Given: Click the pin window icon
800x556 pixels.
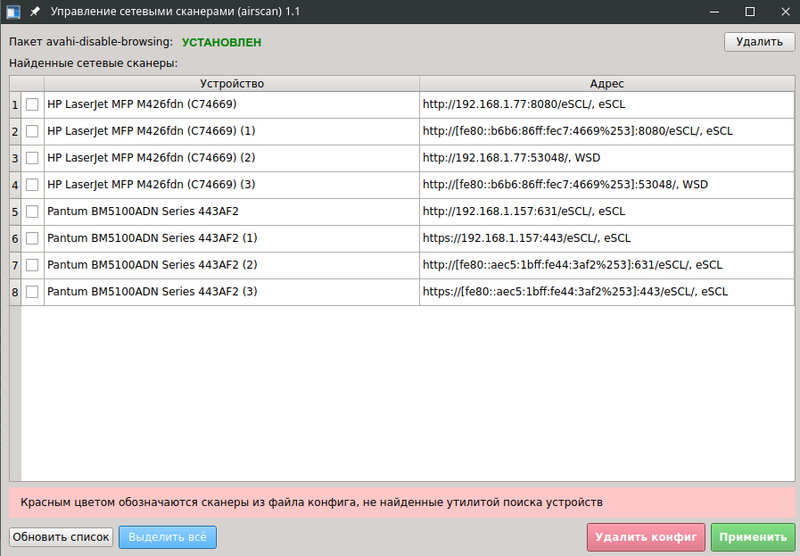Looking at the screenshot, I should click(x=35, y=11).
